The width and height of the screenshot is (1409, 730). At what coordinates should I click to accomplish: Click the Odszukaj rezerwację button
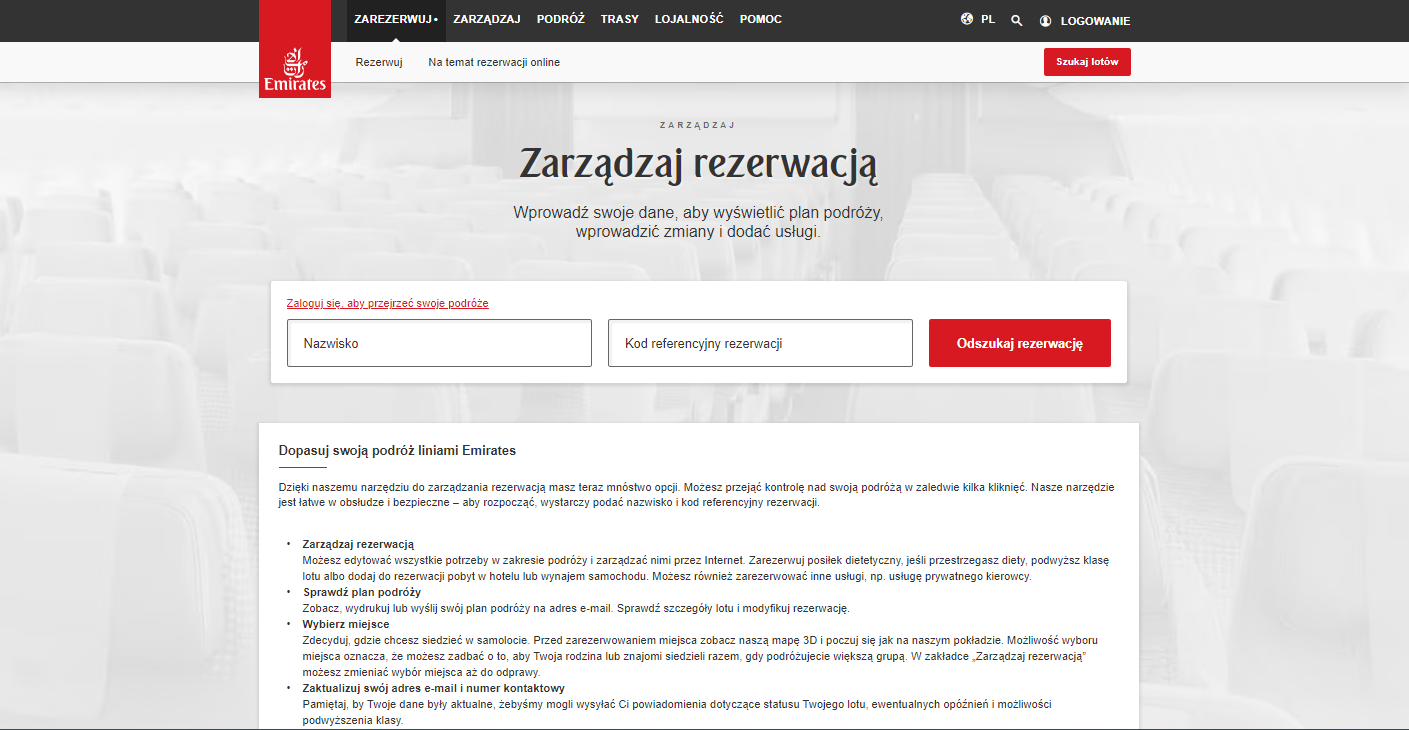tap(1020, 343)
